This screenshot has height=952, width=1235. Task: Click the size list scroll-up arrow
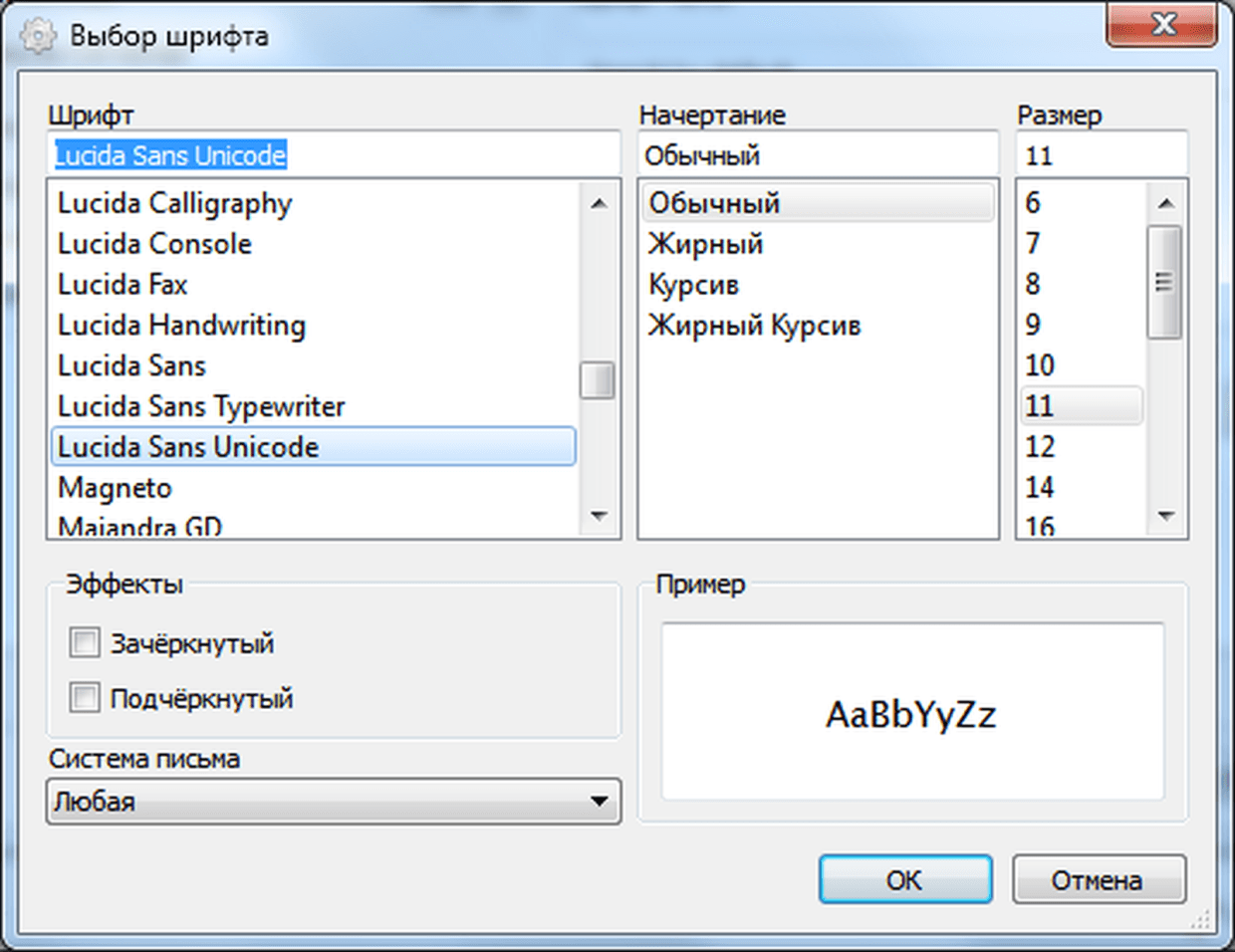click(x=1166, y=204)
